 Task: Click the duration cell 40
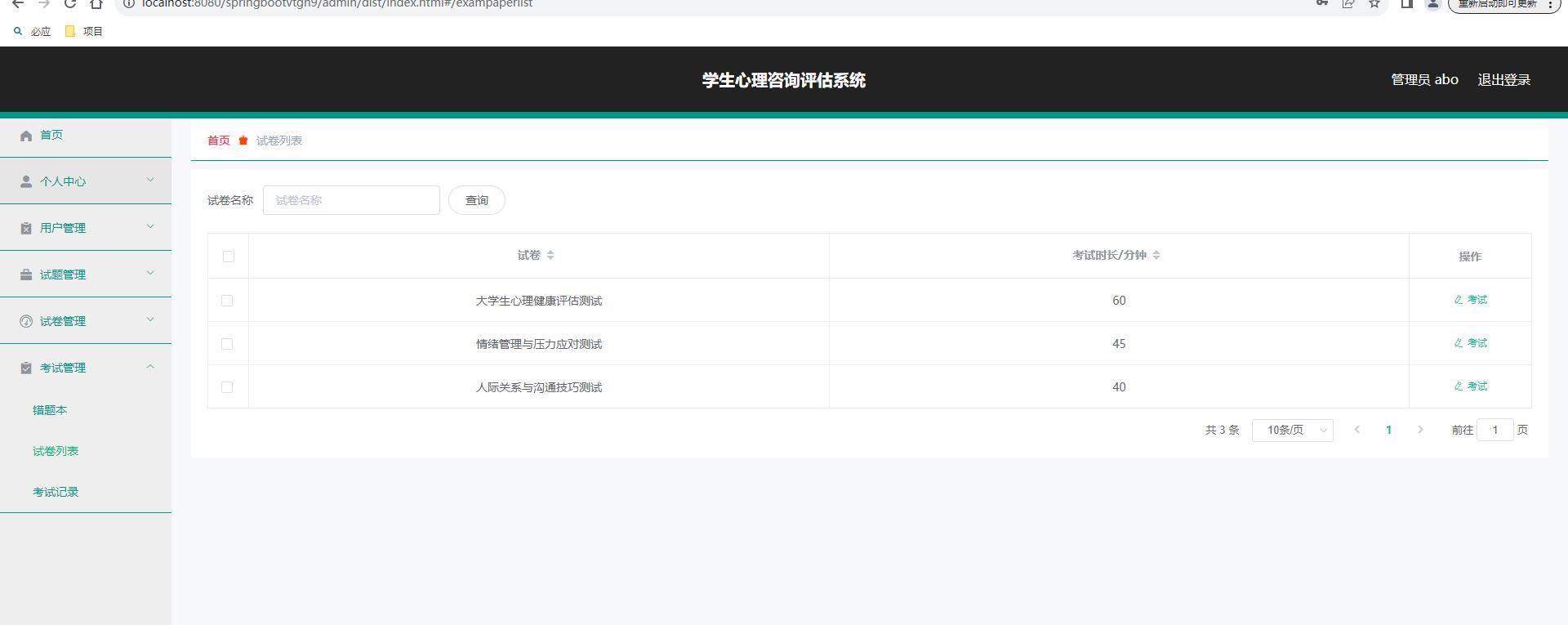tap(1119, 387)
